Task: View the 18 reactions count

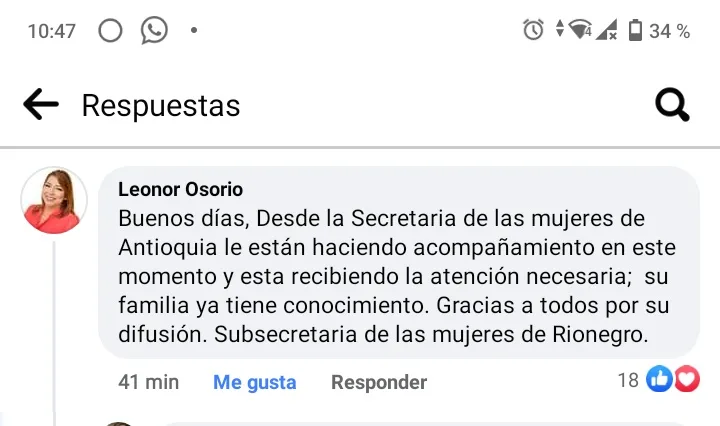Action: tap(628, 380)
